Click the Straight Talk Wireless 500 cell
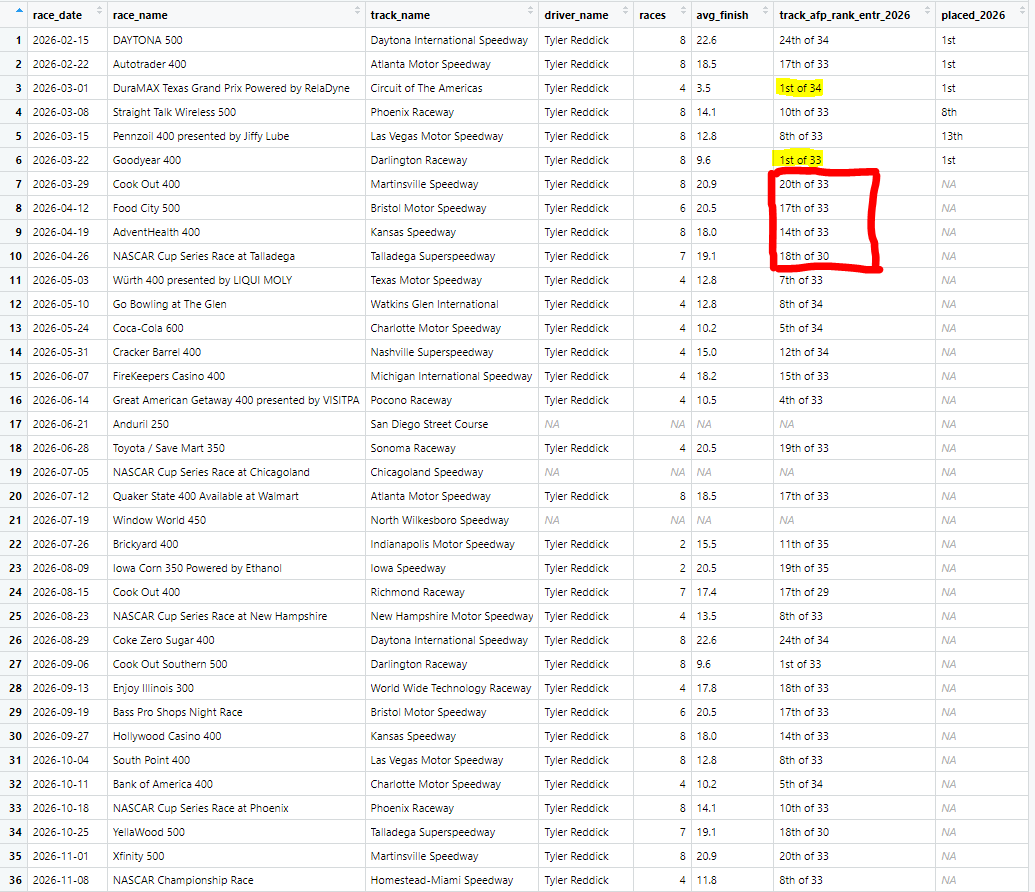This screenshot has width=1035, height=892. [x=236, y=112]
